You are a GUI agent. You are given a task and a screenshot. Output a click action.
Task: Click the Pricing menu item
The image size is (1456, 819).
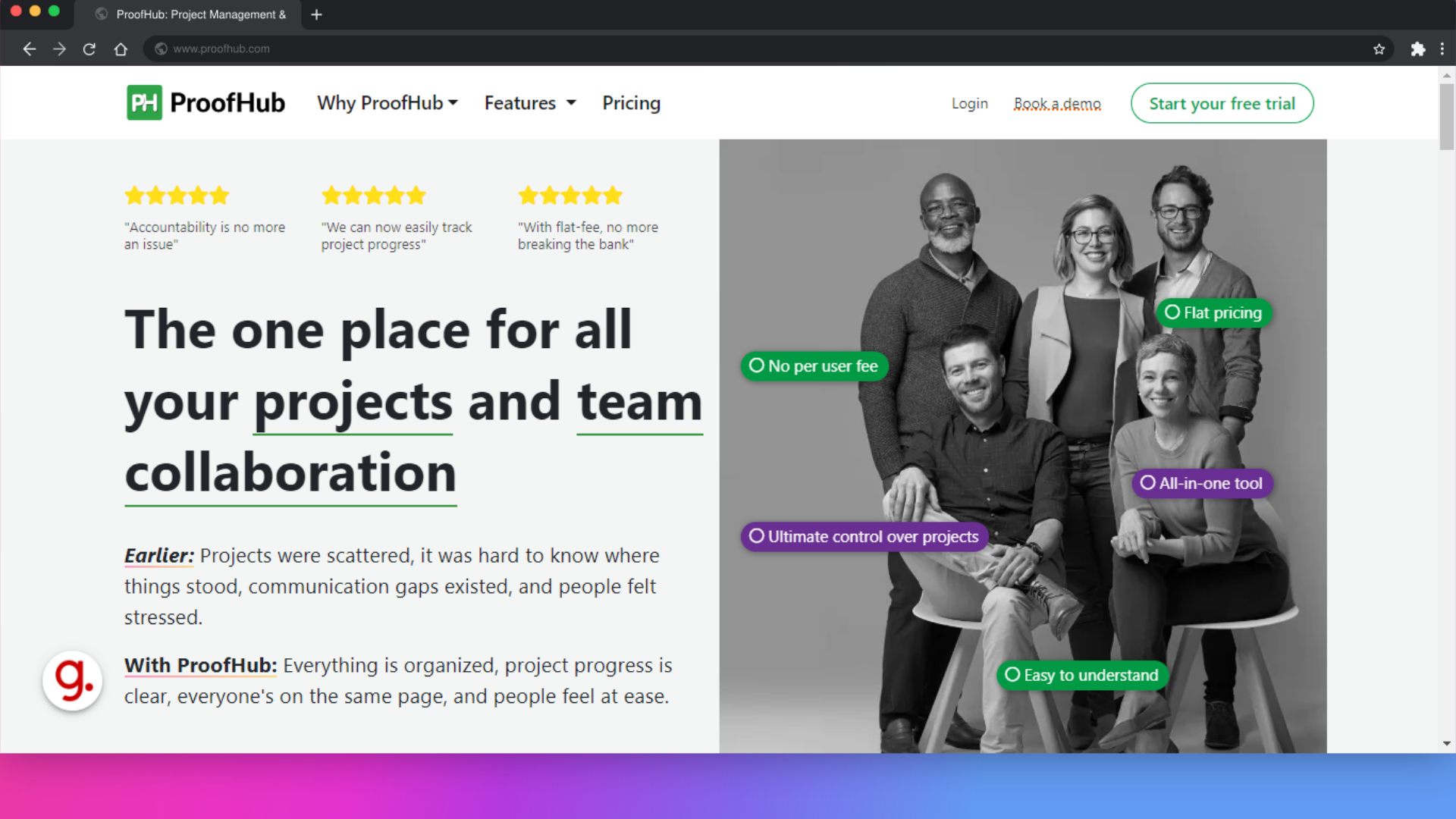[x=631, y=102]
